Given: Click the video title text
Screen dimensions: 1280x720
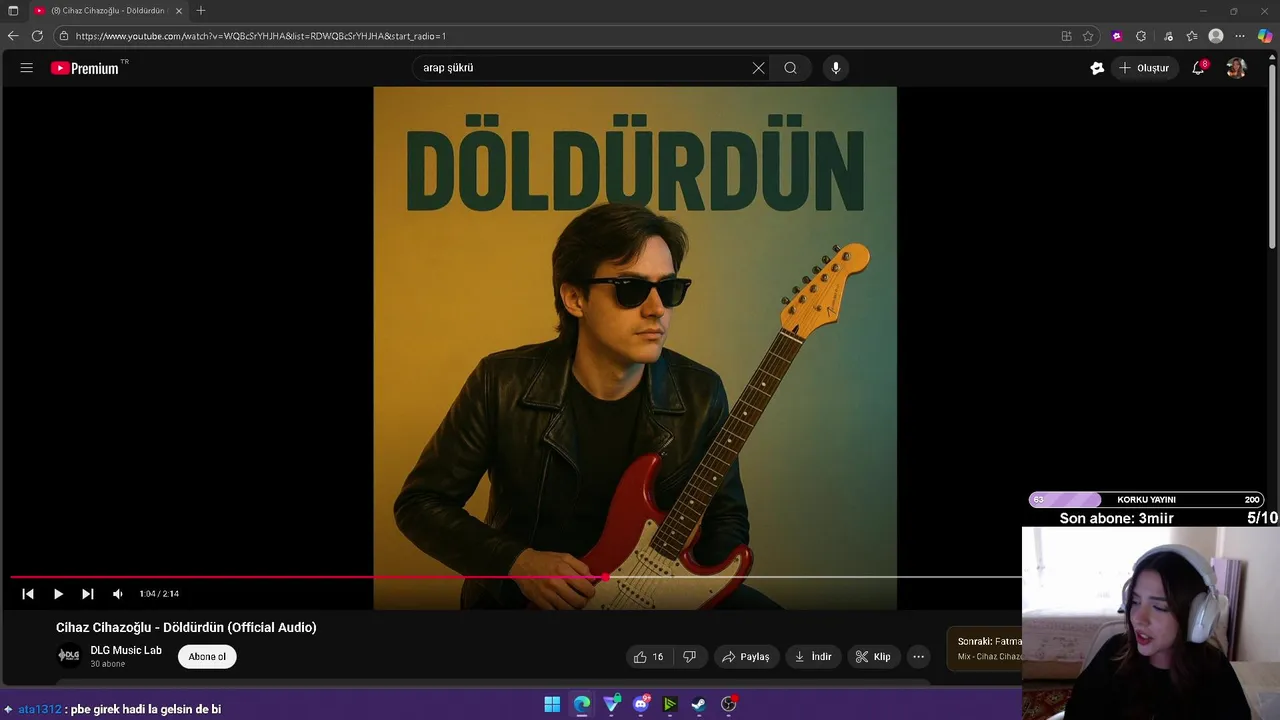Looking at the screenshot, I should click(x=186, y=628).
